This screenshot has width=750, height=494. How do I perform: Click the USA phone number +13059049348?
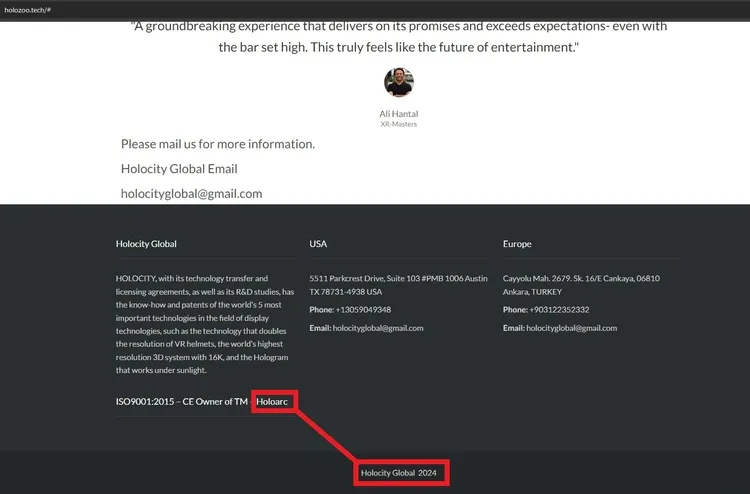(363, 310)
